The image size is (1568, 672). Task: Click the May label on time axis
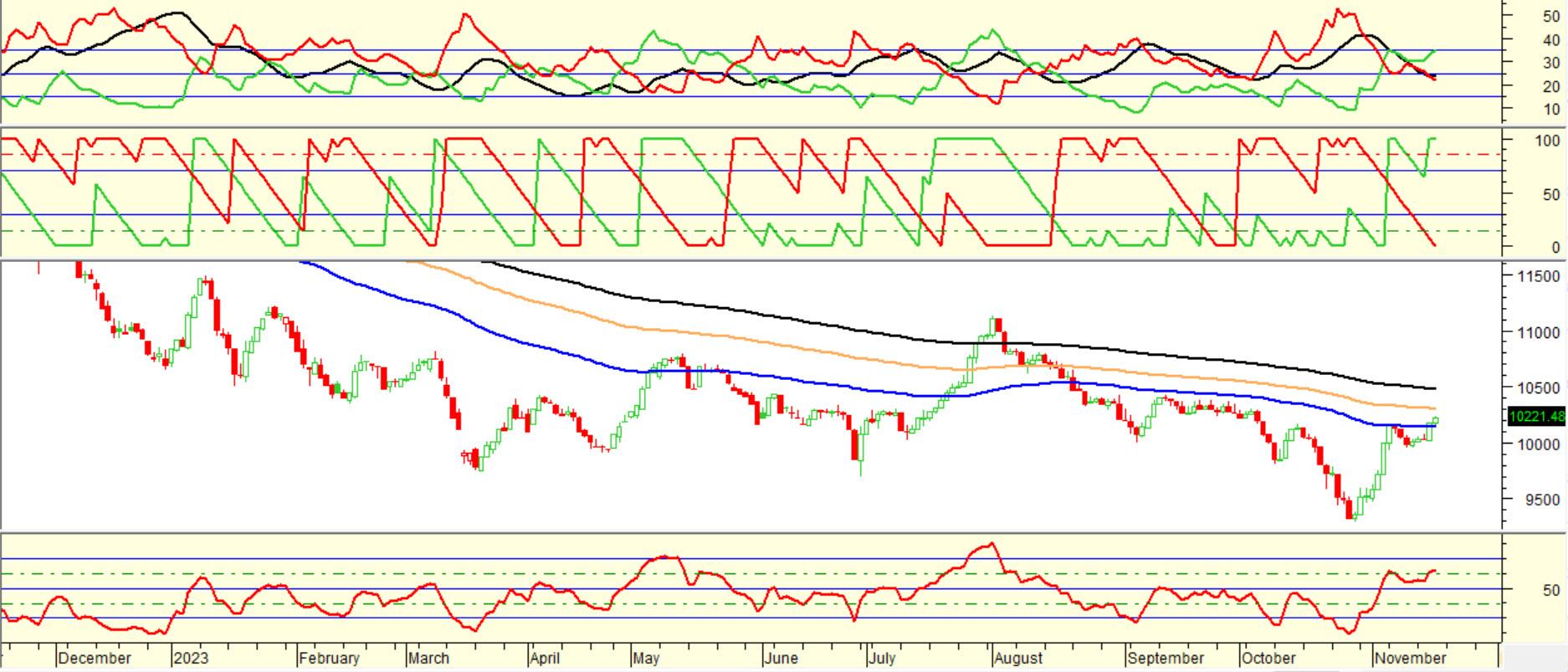tap(646, 658)
